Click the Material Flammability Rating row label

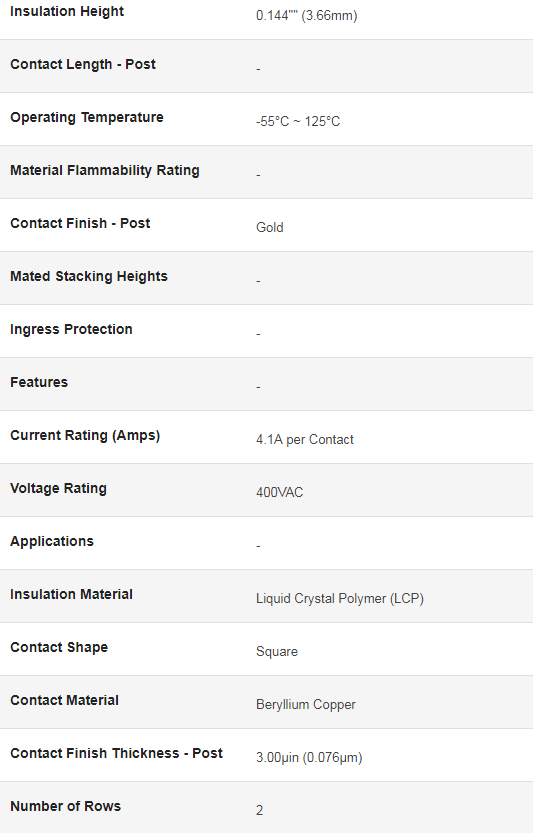point(105,171)
